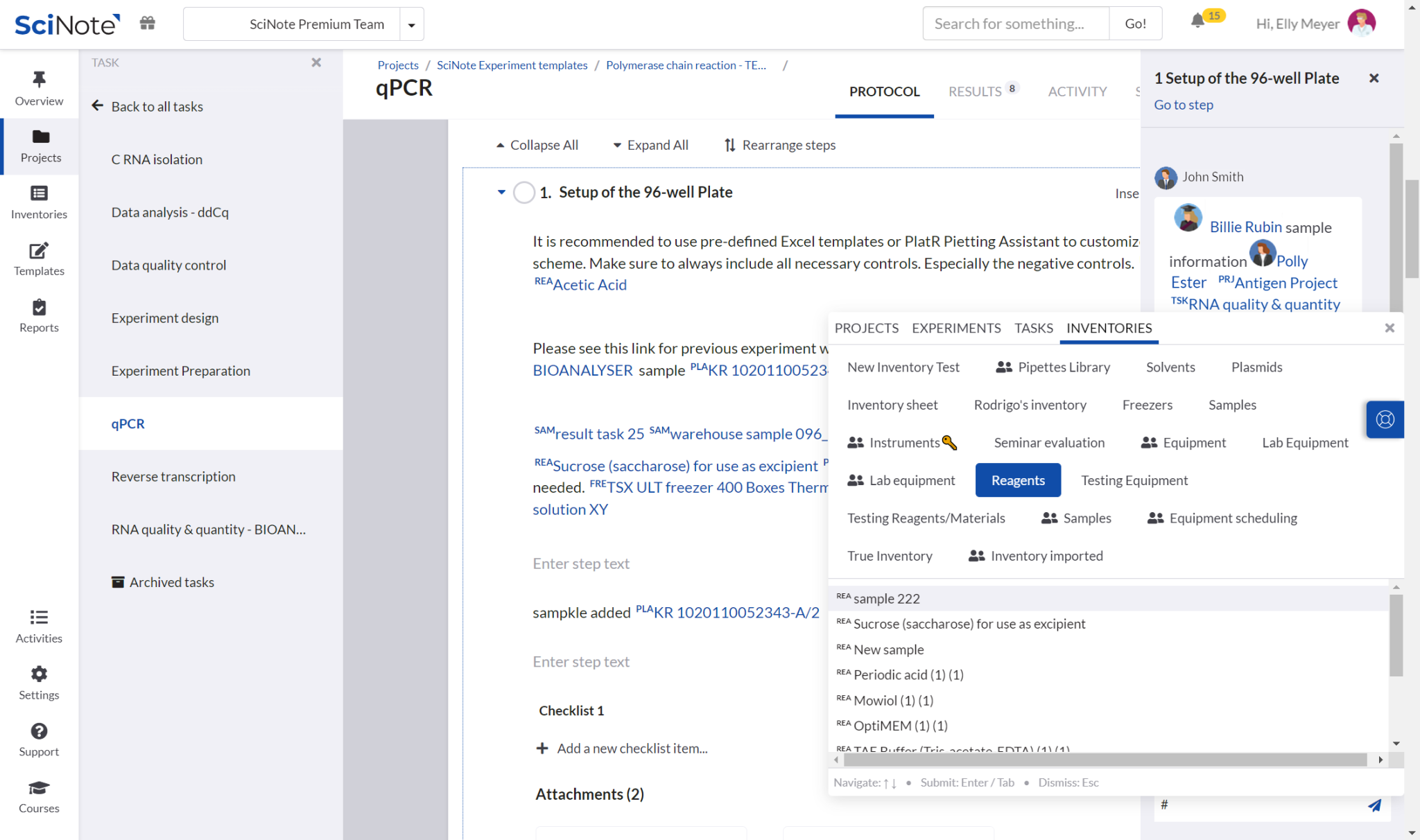Click the Go to step link
The image size is (1420, 840).
[1183, 105]
